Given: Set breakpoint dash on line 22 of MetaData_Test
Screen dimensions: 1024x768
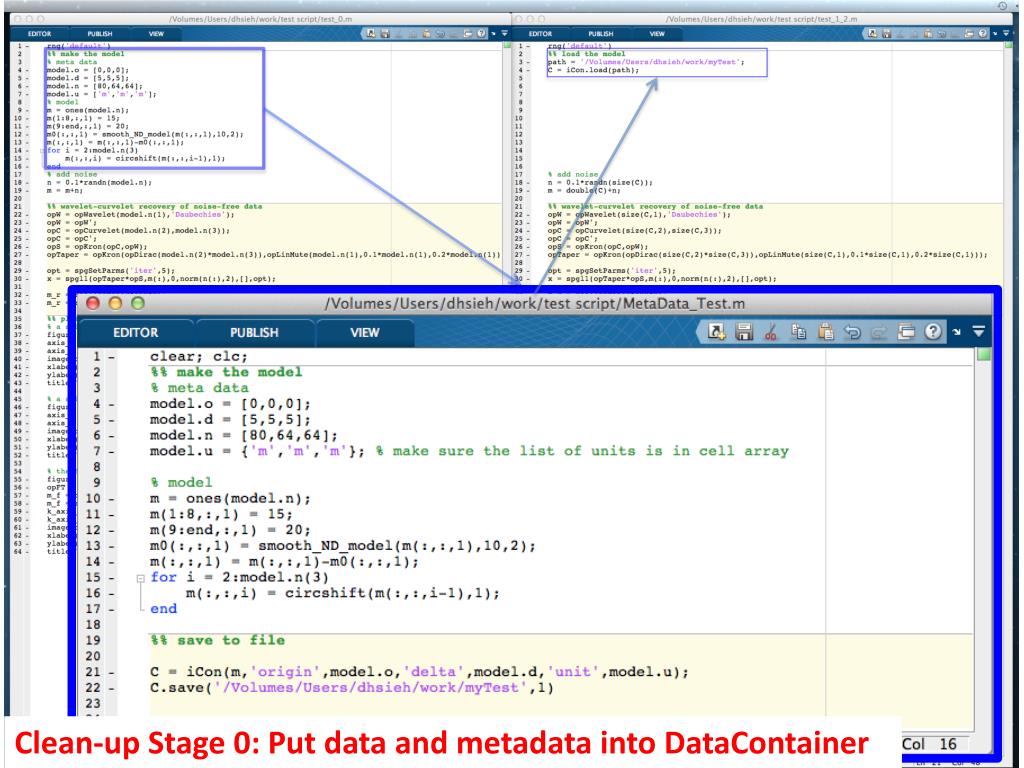Looking at the screenshot, I should tap(112, 688).
